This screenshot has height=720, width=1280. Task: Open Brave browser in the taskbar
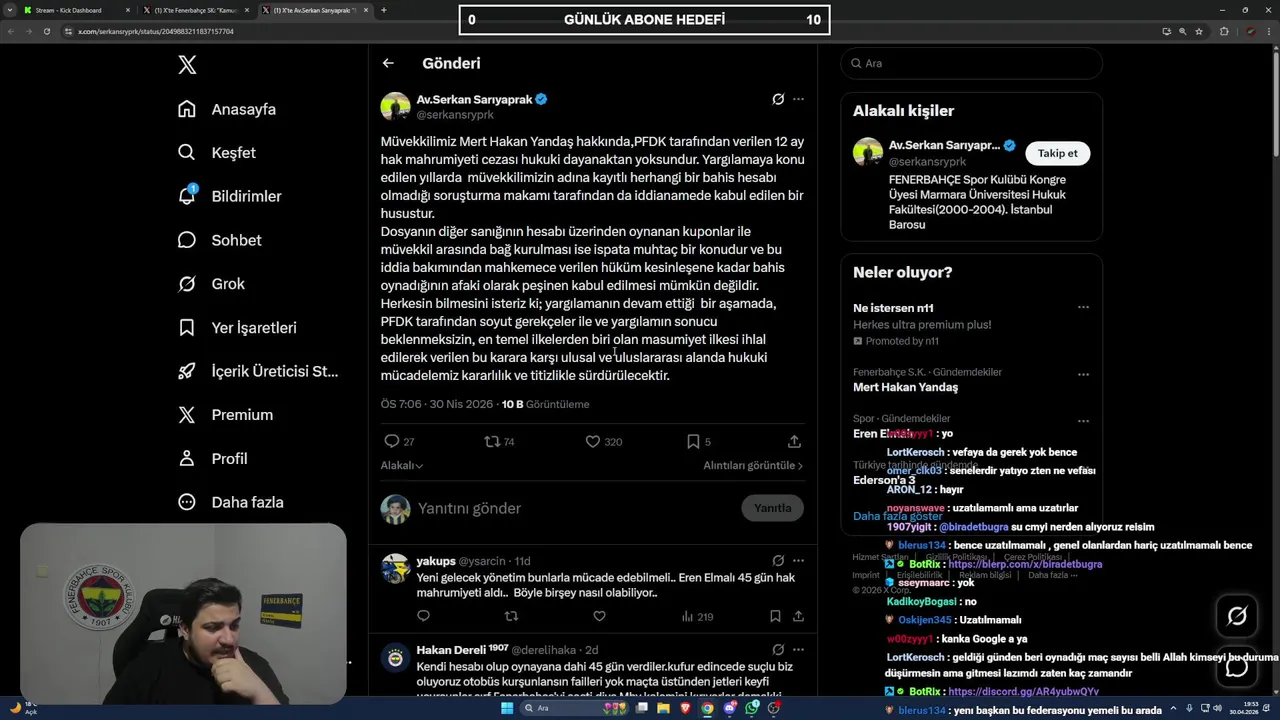[x=685, y=708]
